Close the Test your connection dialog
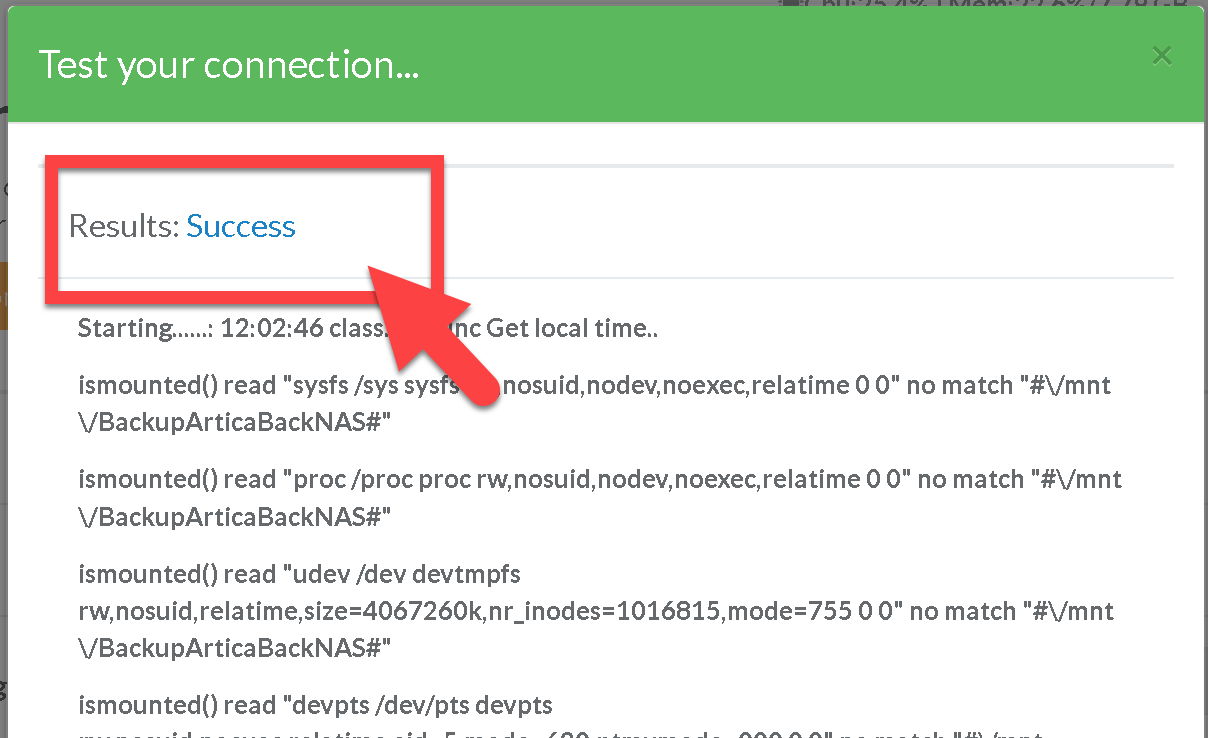The height and width of the screenshot is (738, 1208). pos(1161,56)
